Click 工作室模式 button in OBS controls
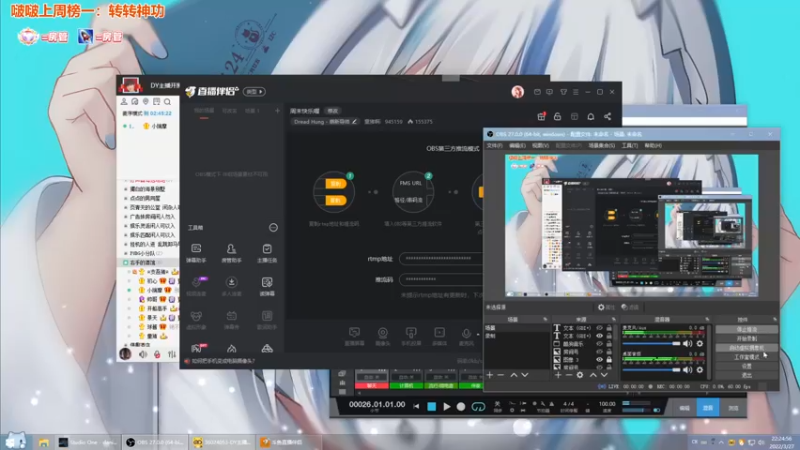The height and width of the screenshot is (450, 800). coord(746,357)
